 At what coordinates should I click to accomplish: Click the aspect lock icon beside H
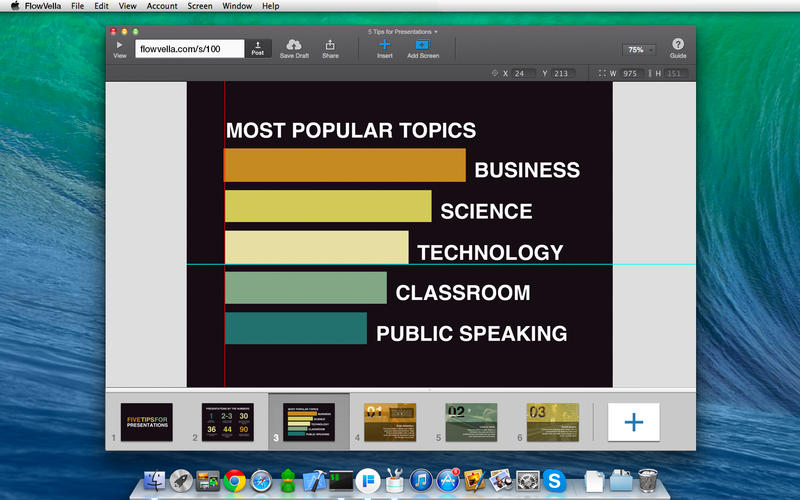pyautogui.click(x=650, y=73)
